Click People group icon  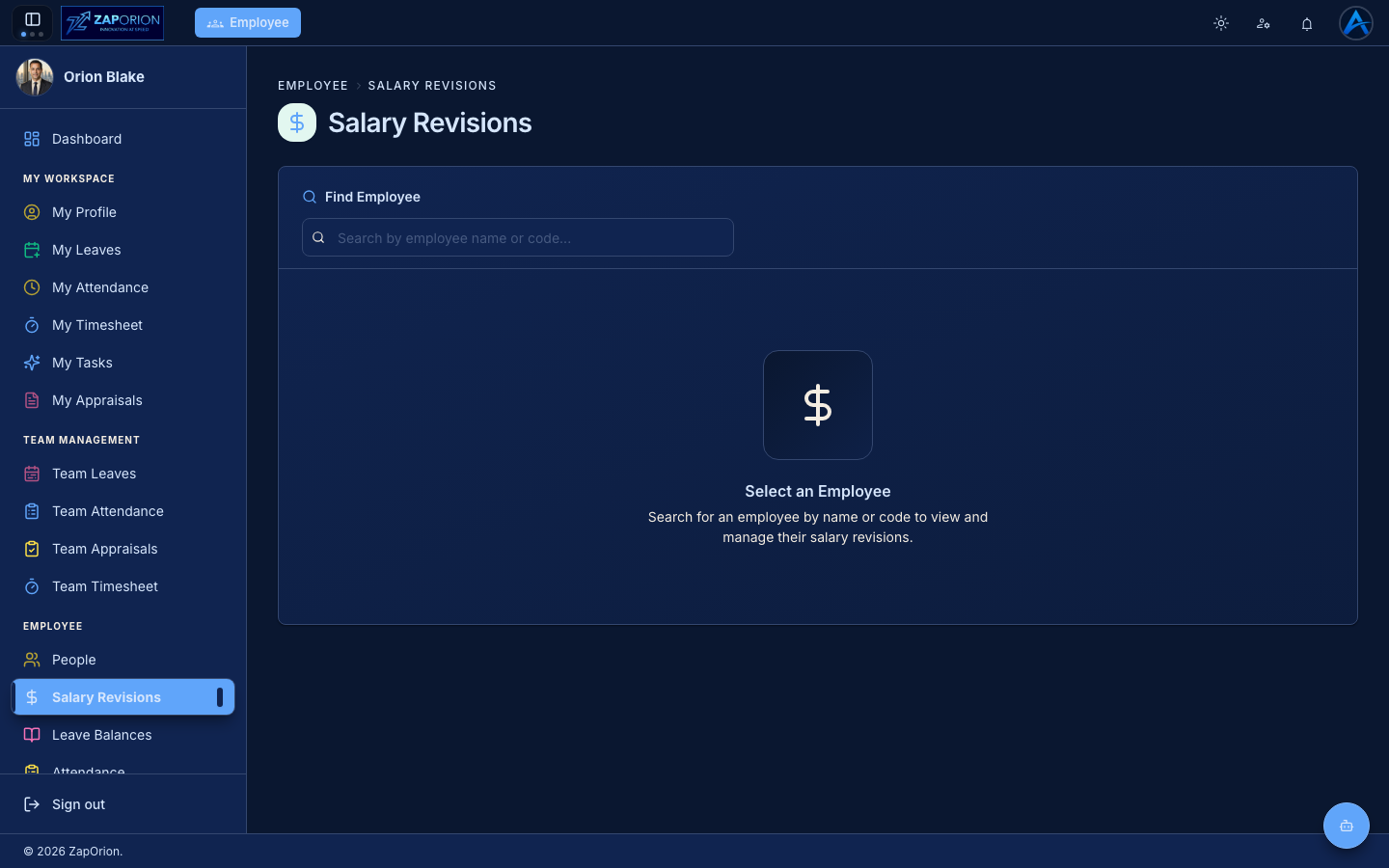[32, 660]
